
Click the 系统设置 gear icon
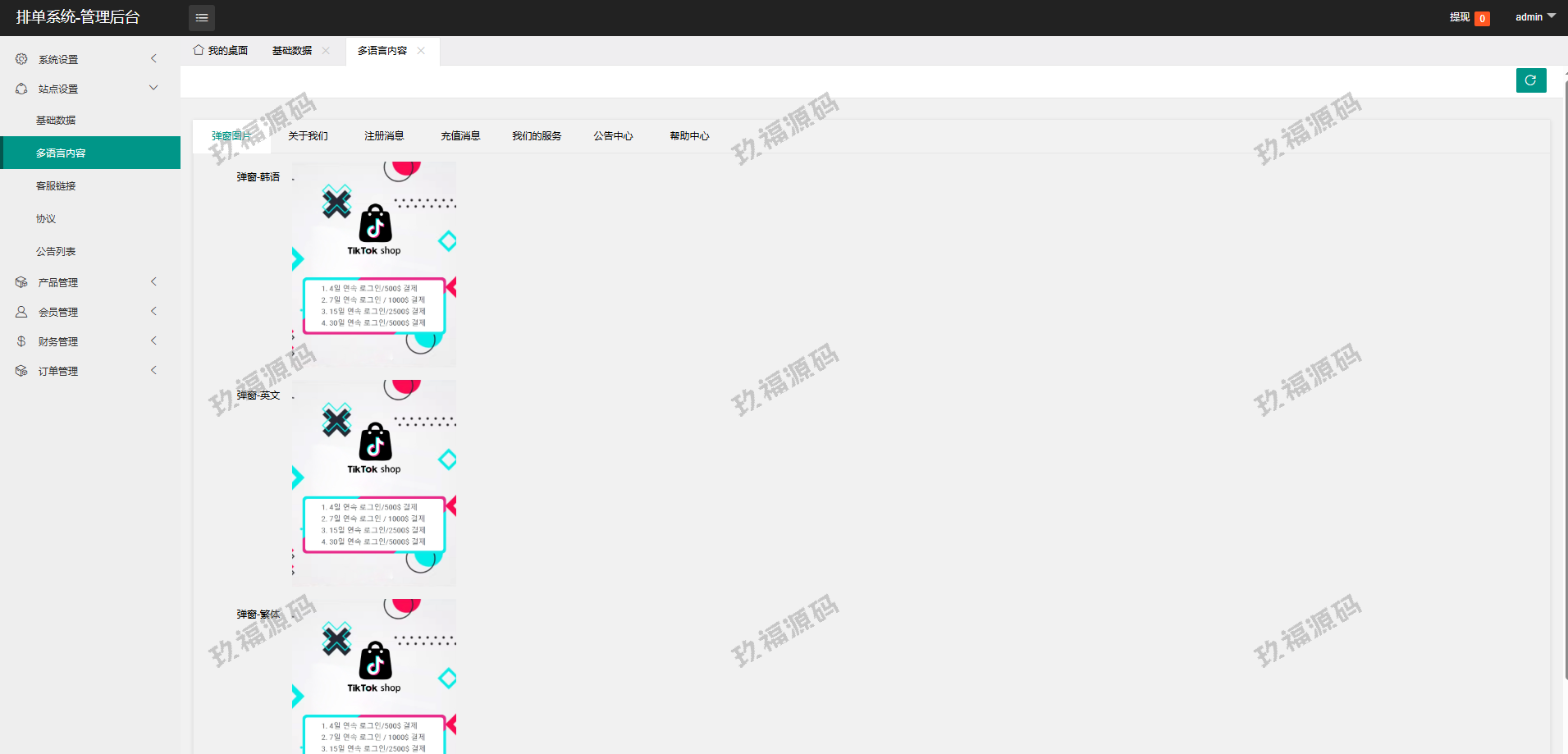point(21,59)
